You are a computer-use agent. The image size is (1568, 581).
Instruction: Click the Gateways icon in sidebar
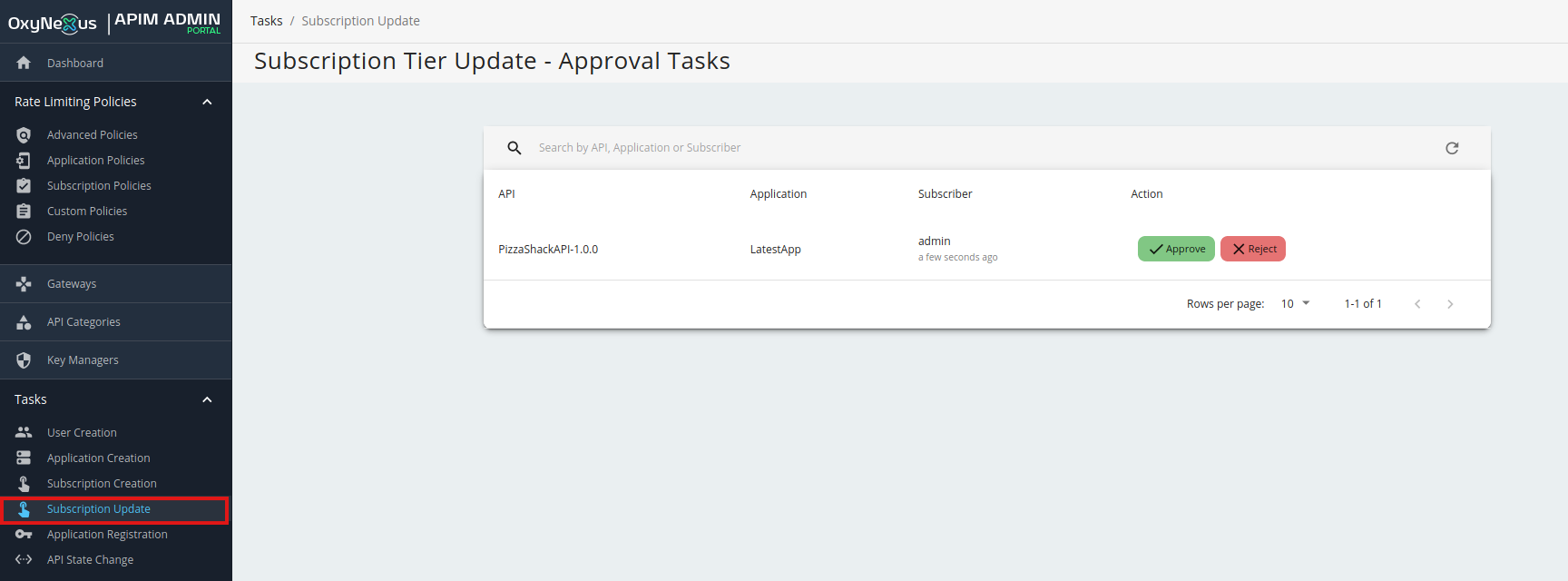coord(24,283)
